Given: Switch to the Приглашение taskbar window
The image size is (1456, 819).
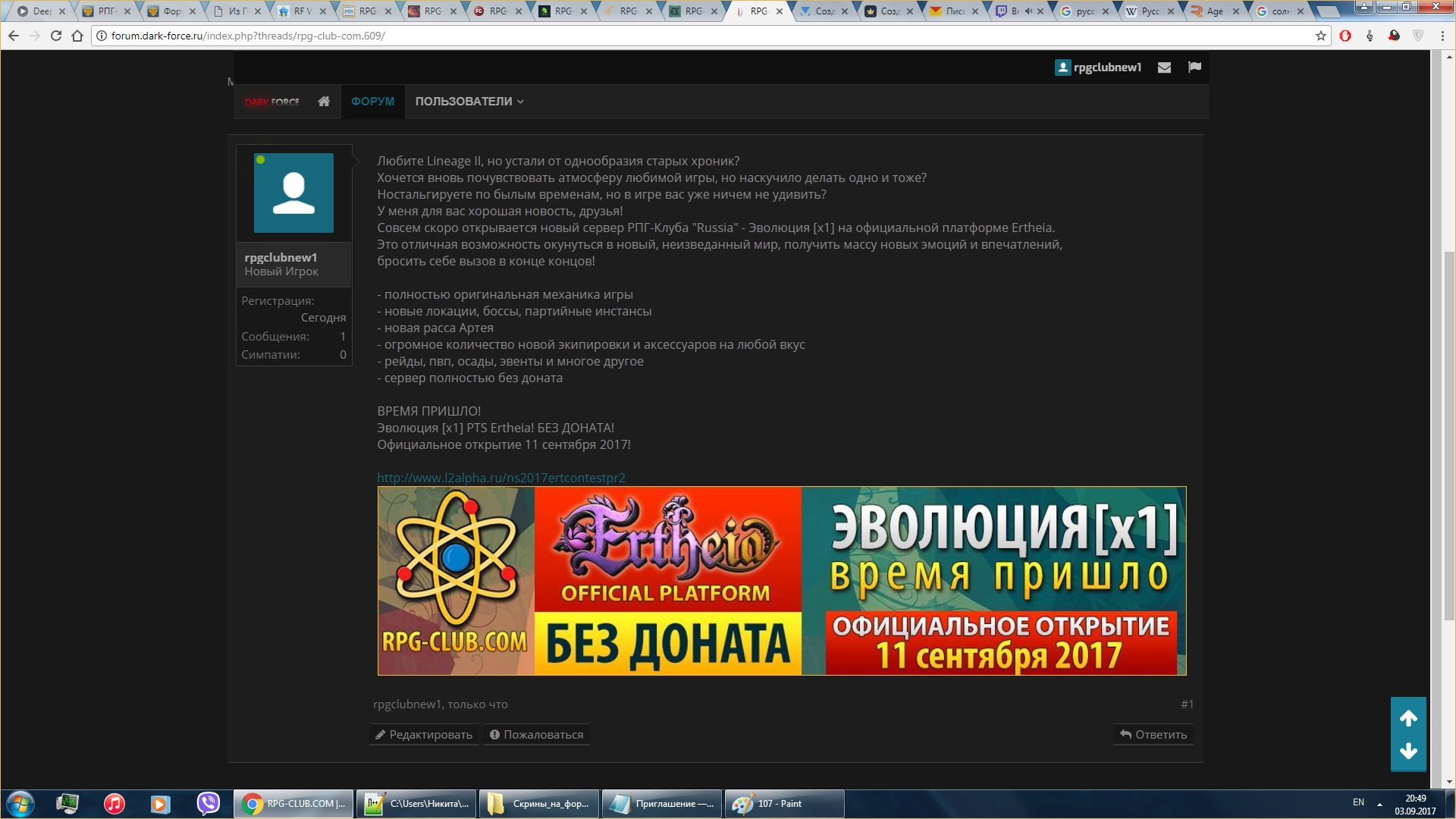Looking at the screenshot, I should click(x=662, y=804).
